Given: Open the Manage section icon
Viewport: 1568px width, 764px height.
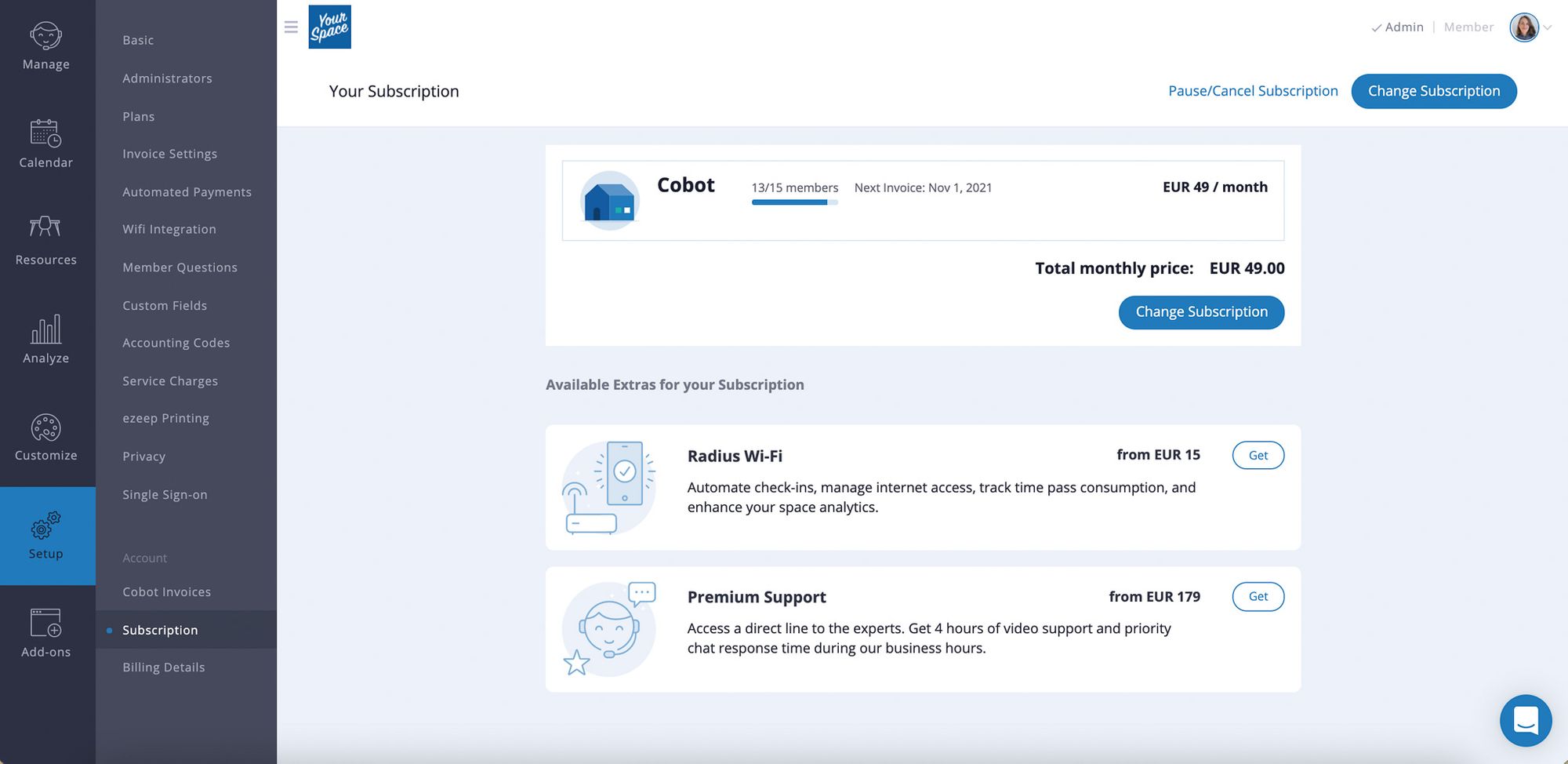Looking at the screenshot, I should click(x=46, y=36).
